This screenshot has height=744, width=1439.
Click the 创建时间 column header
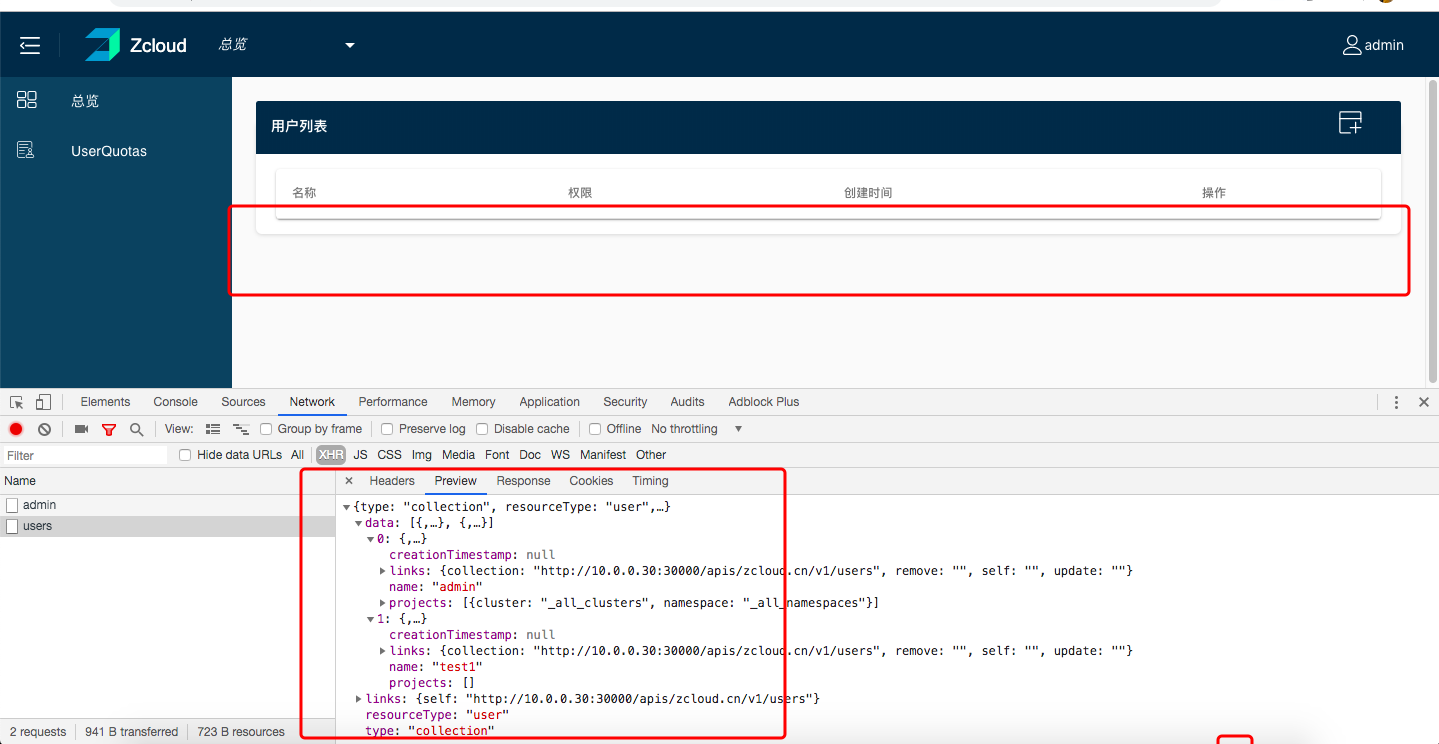[x=868, y=193]
